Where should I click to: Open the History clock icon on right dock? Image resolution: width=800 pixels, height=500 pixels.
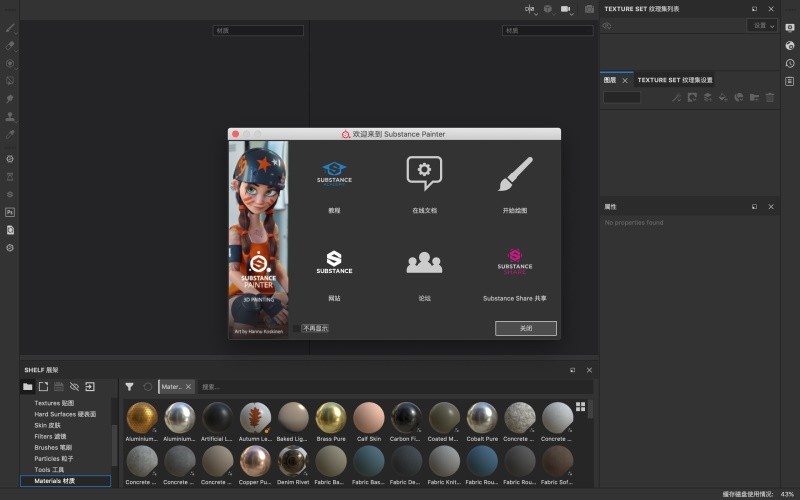click(790, 63)
